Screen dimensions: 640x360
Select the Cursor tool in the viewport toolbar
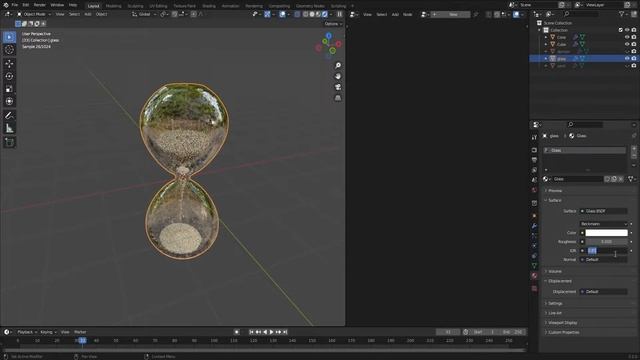click(x=9, y=49)
